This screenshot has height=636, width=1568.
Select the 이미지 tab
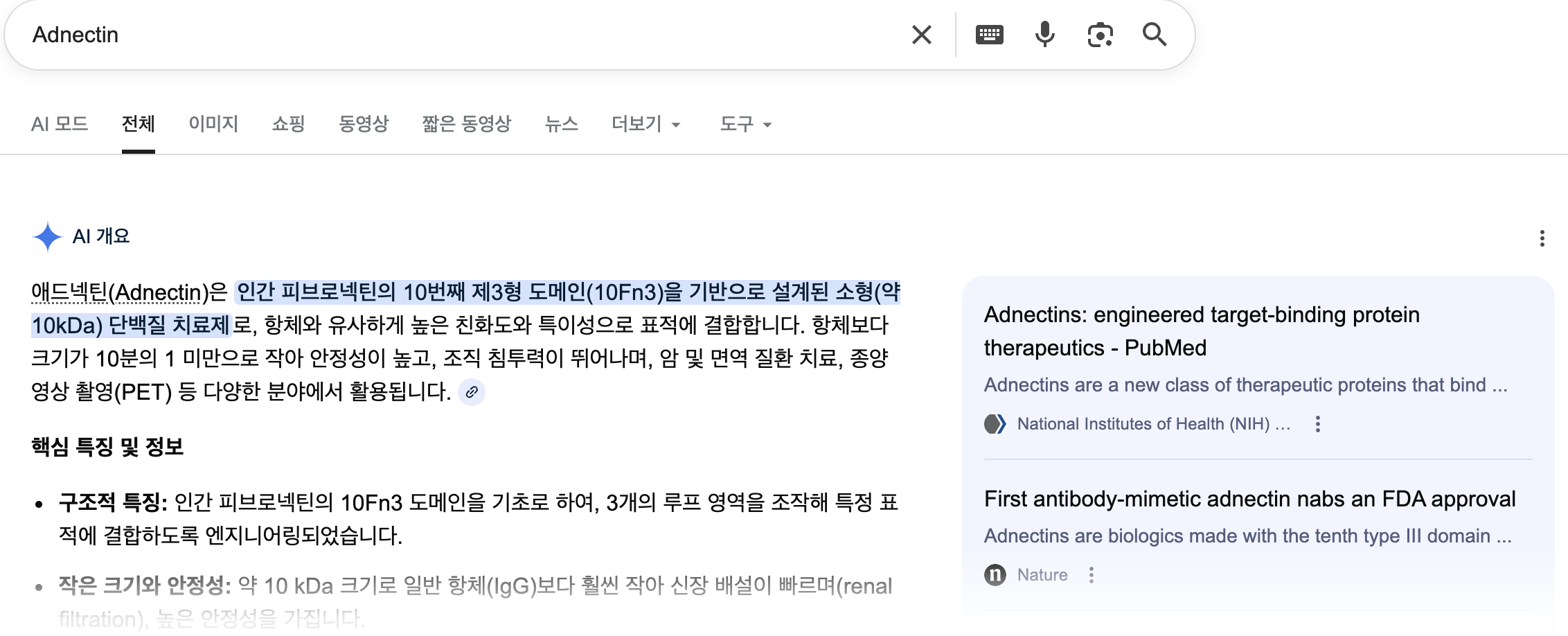(213, 124)
